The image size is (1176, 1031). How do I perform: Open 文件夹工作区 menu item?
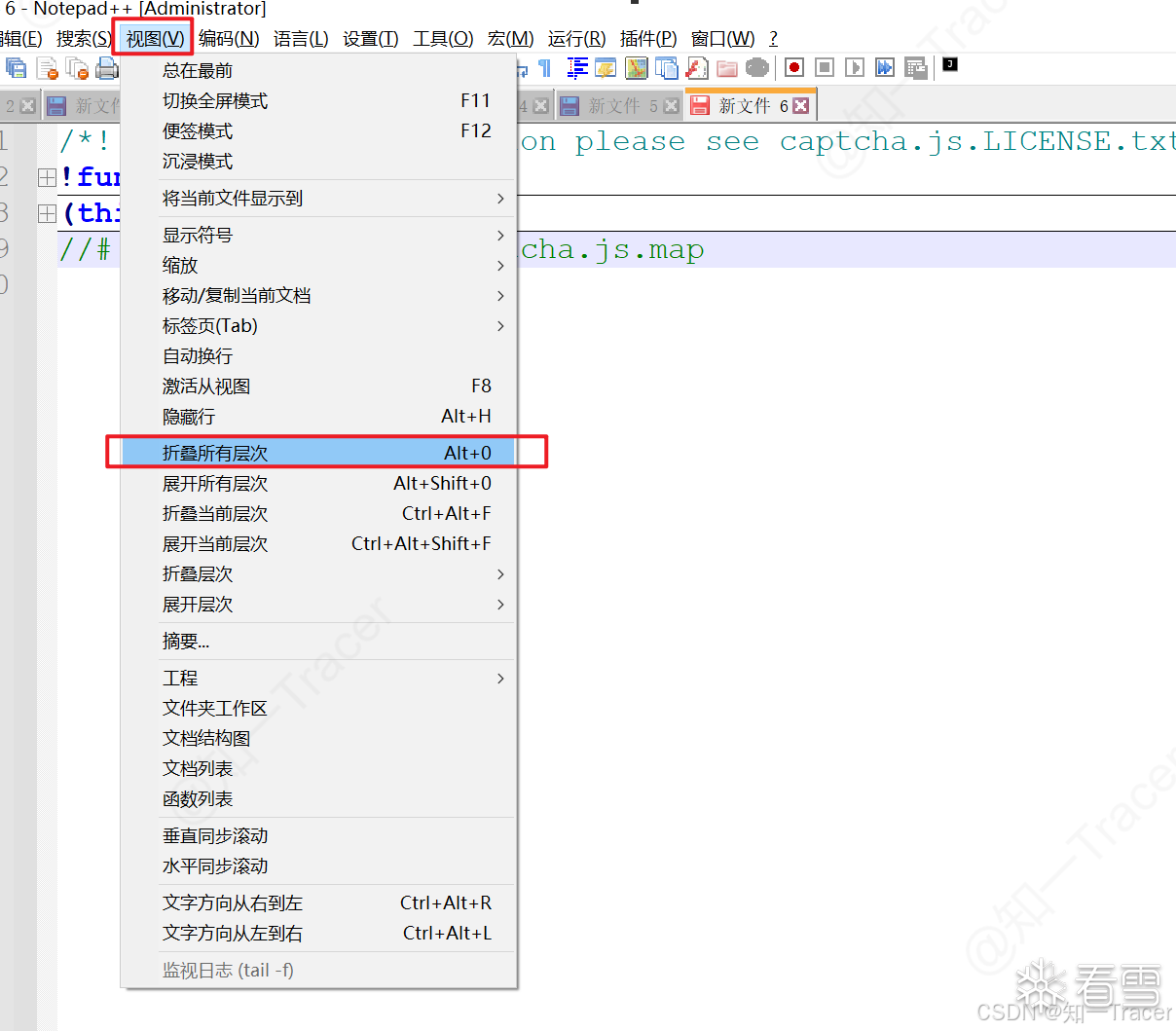[318, 709]
